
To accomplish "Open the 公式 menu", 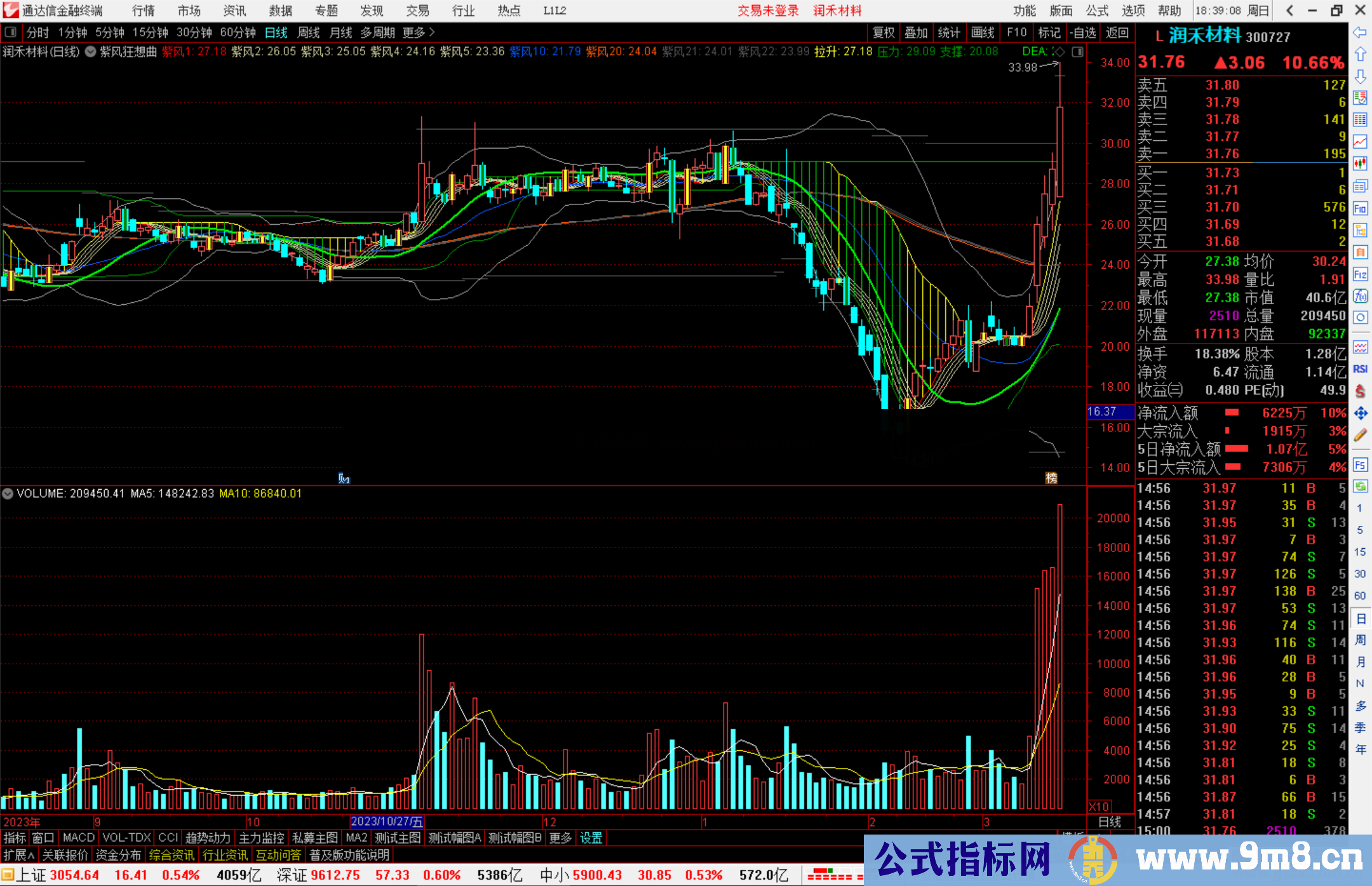I will [1097, 10].
